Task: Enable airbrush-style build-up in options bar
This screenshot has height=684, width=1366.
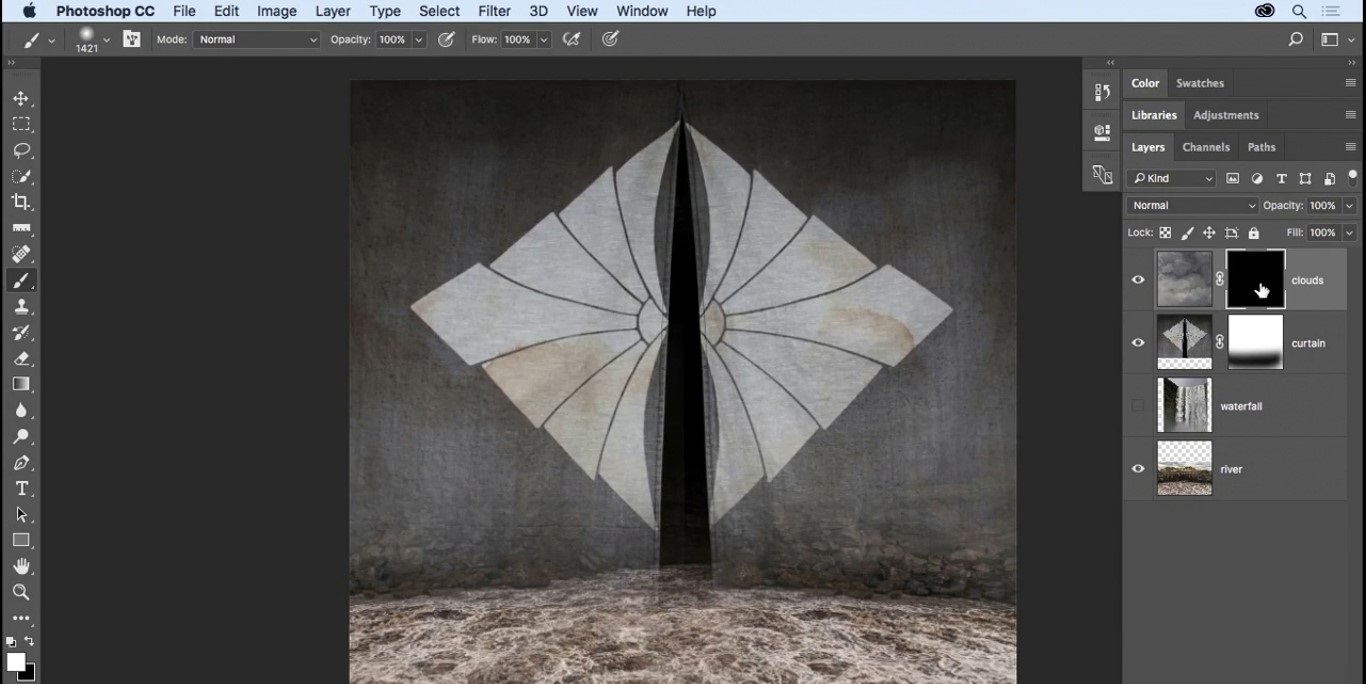Action: (x=572, y=39)
